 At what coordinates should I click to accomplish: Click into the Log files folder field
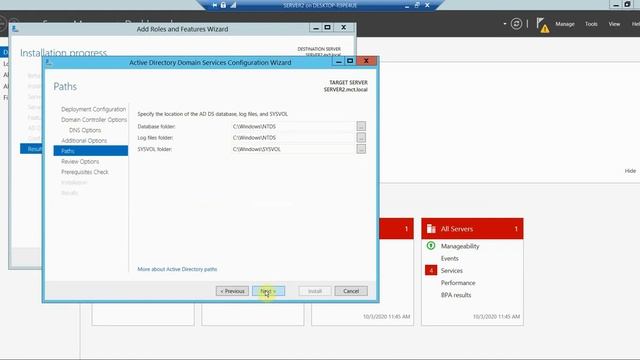(293, 138)
